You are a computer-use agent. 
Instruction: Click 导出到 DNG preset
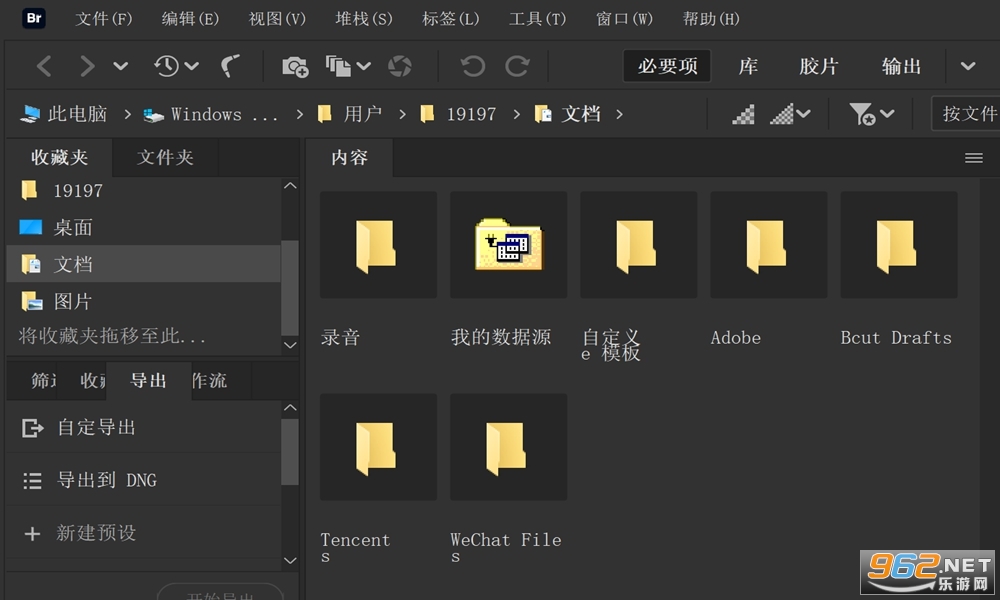click(143, 480)
